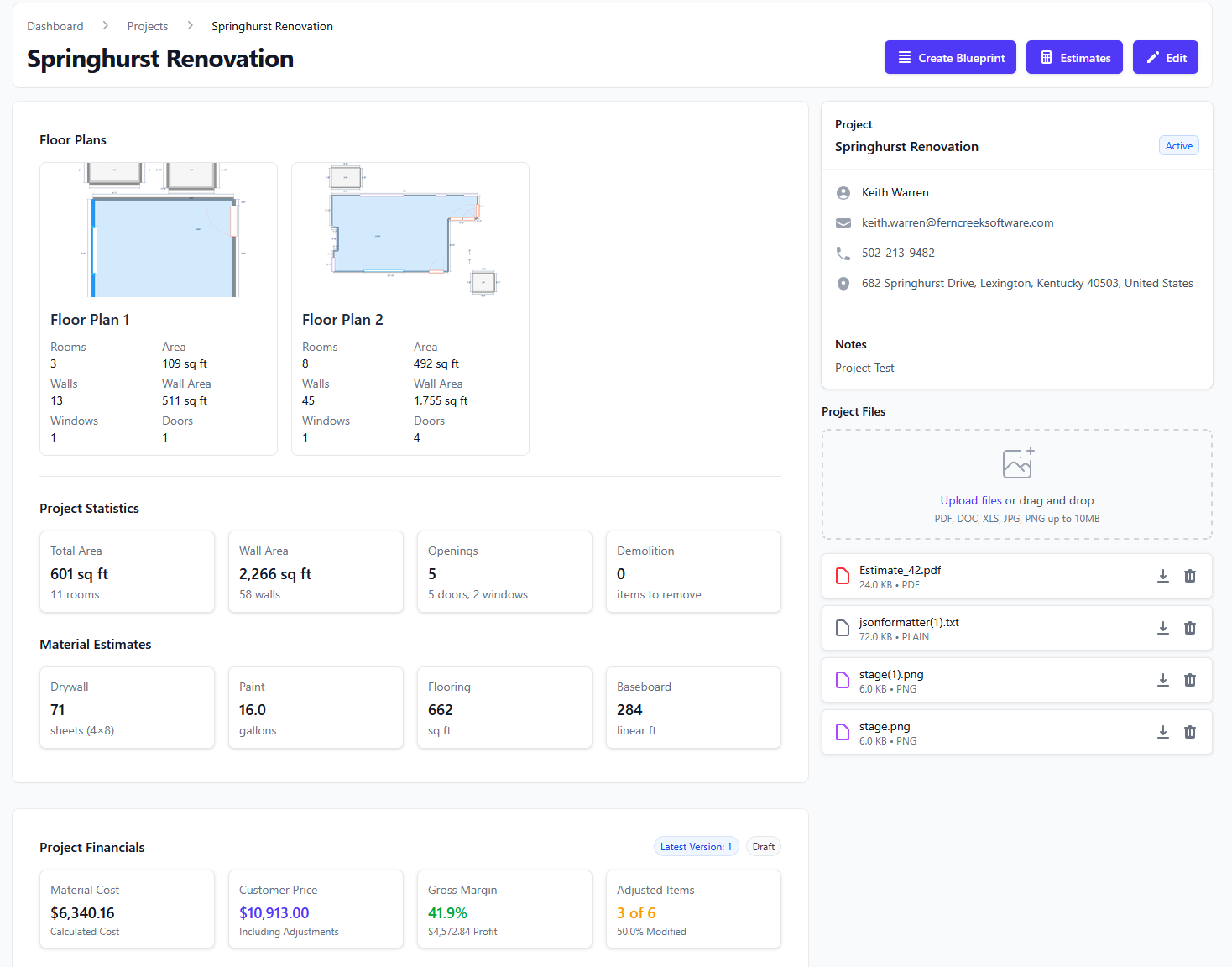The width and height of the screenshot is (1232, 967).
Task: Click the Gross Margin 41.9% value
Action: click(x=447, y=913)
